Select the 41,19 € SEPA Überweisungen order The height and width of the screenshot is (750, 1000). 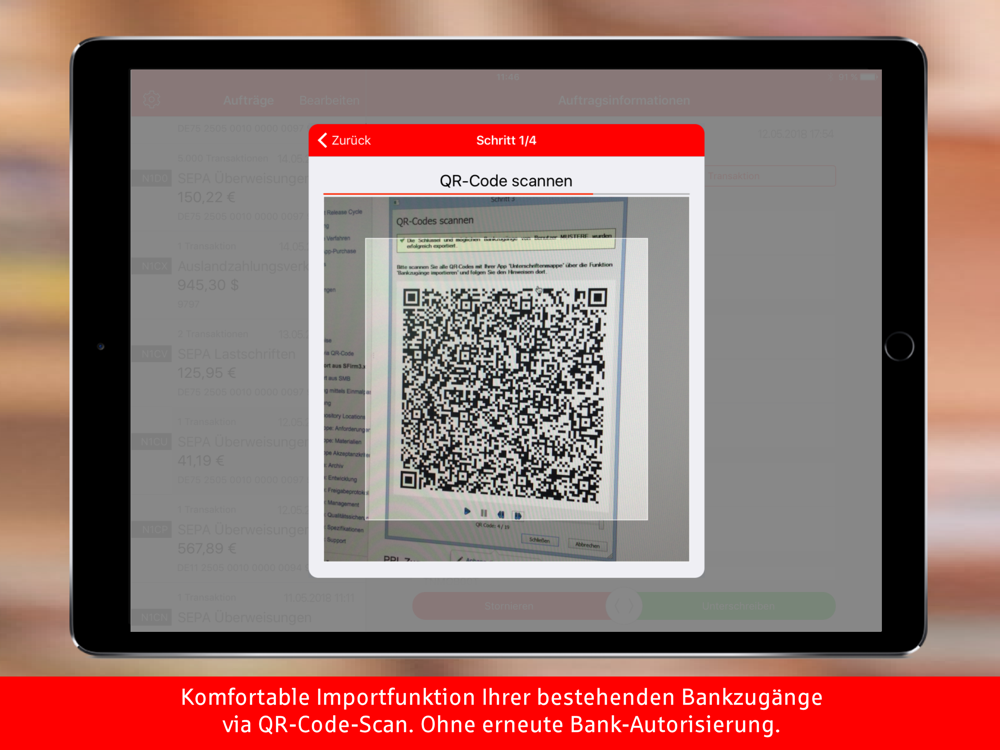pos(220,452)
